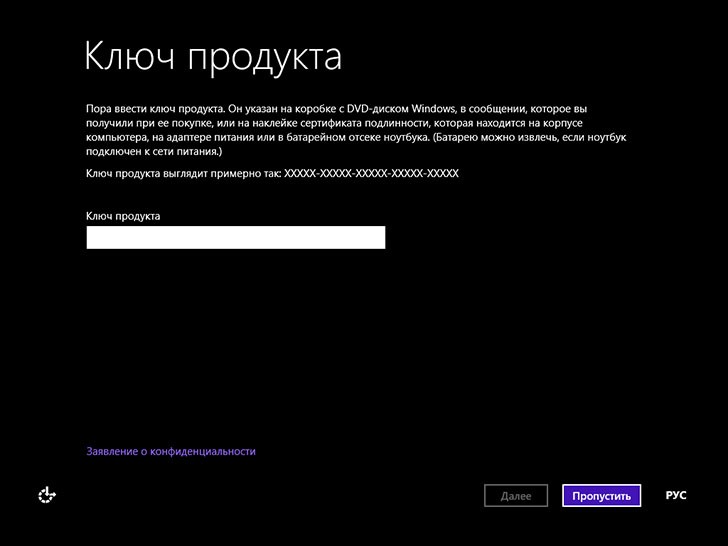Open the Заявление о конфиденциальности link

[171, 451]
